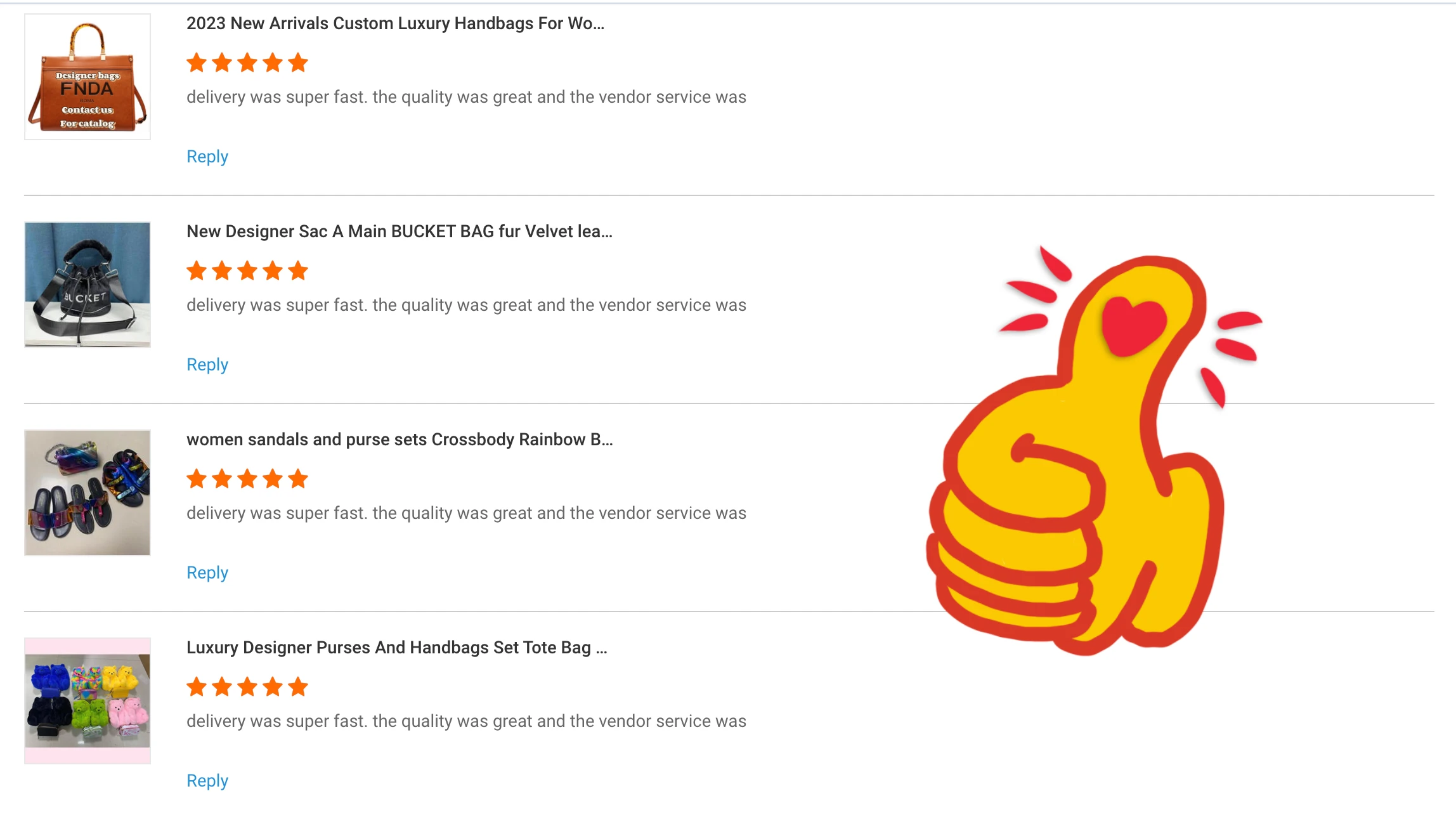Screen dimensions: 1456x817
Task: Click the fifth star of handbag review
Action: click(297, 63)
